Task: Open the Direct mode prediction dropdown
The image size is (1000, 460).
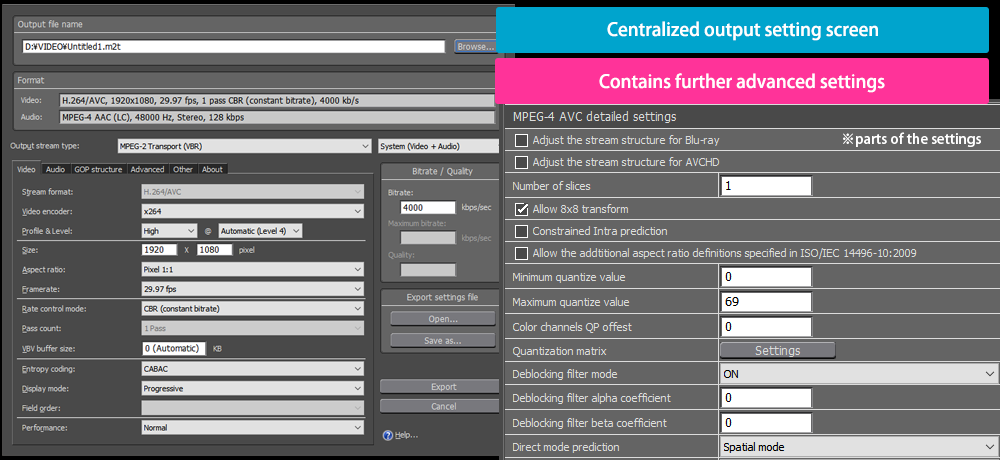Action: coord(858,447)
